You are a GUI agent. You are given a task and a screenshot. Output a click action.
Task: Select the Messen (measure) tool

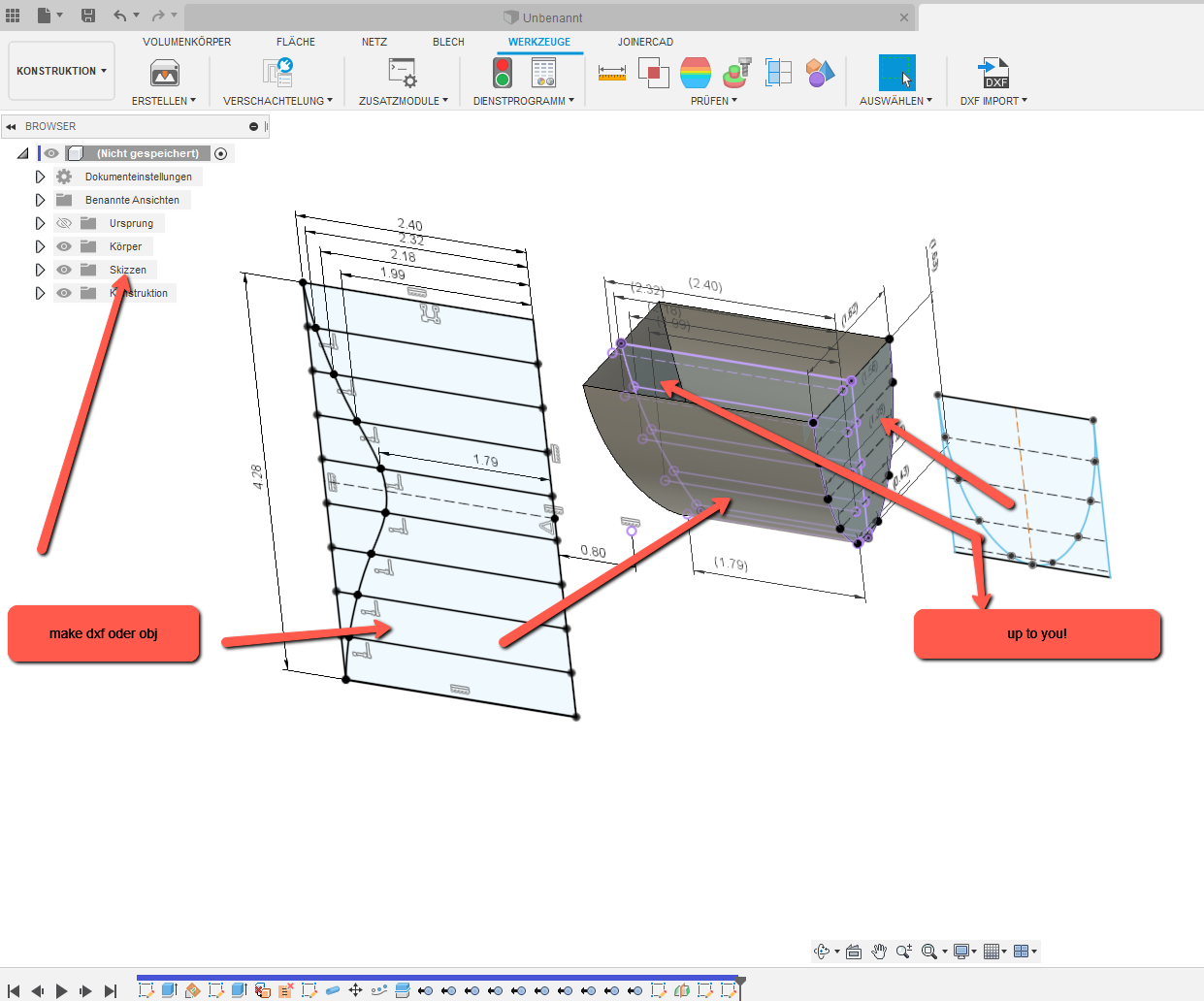pyautogui.click(x=612, y=72)
